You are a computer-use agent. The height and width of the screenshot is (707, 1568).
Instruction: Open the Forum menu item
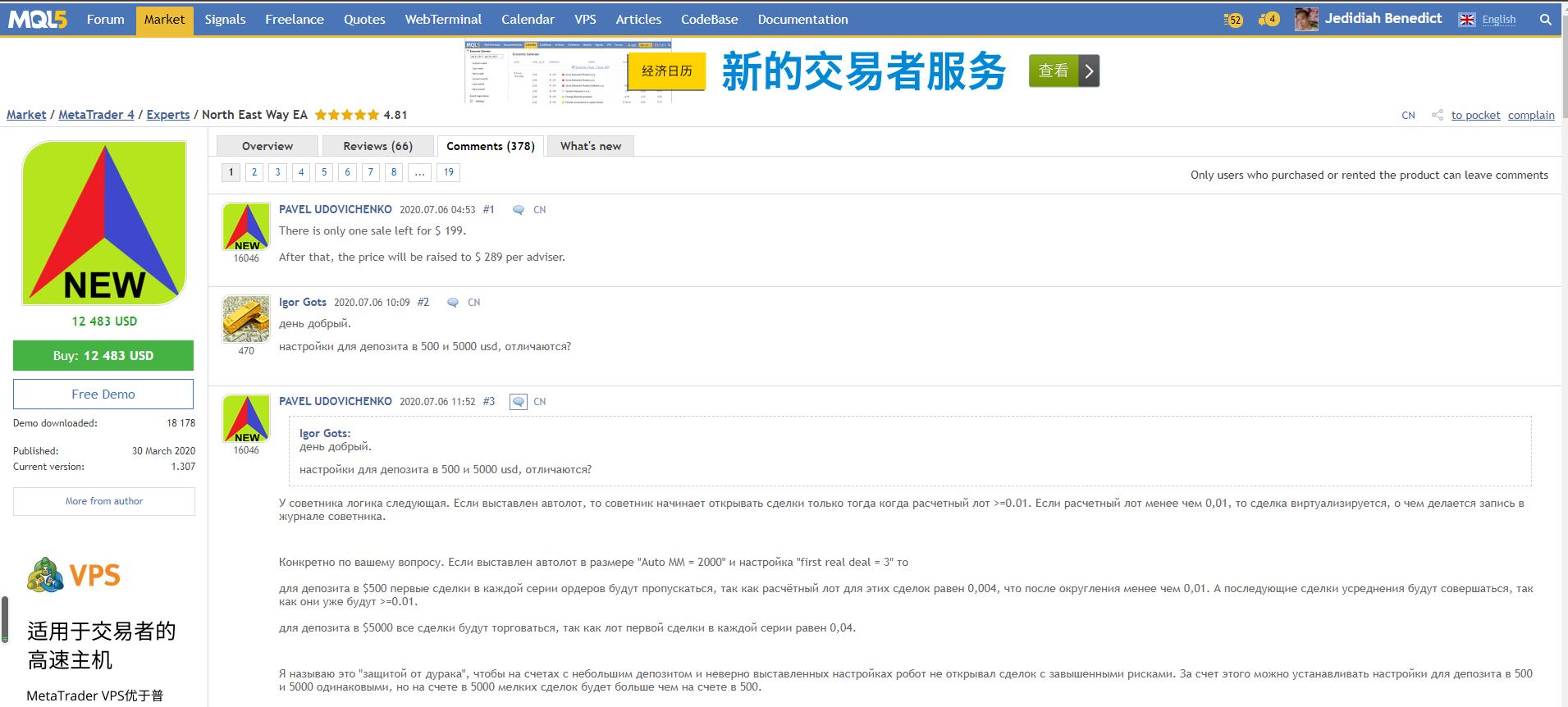106,20
